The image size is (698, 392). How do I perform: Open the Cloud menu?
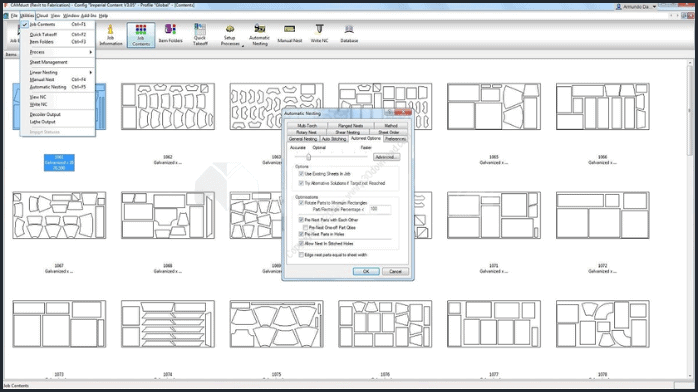42,16
